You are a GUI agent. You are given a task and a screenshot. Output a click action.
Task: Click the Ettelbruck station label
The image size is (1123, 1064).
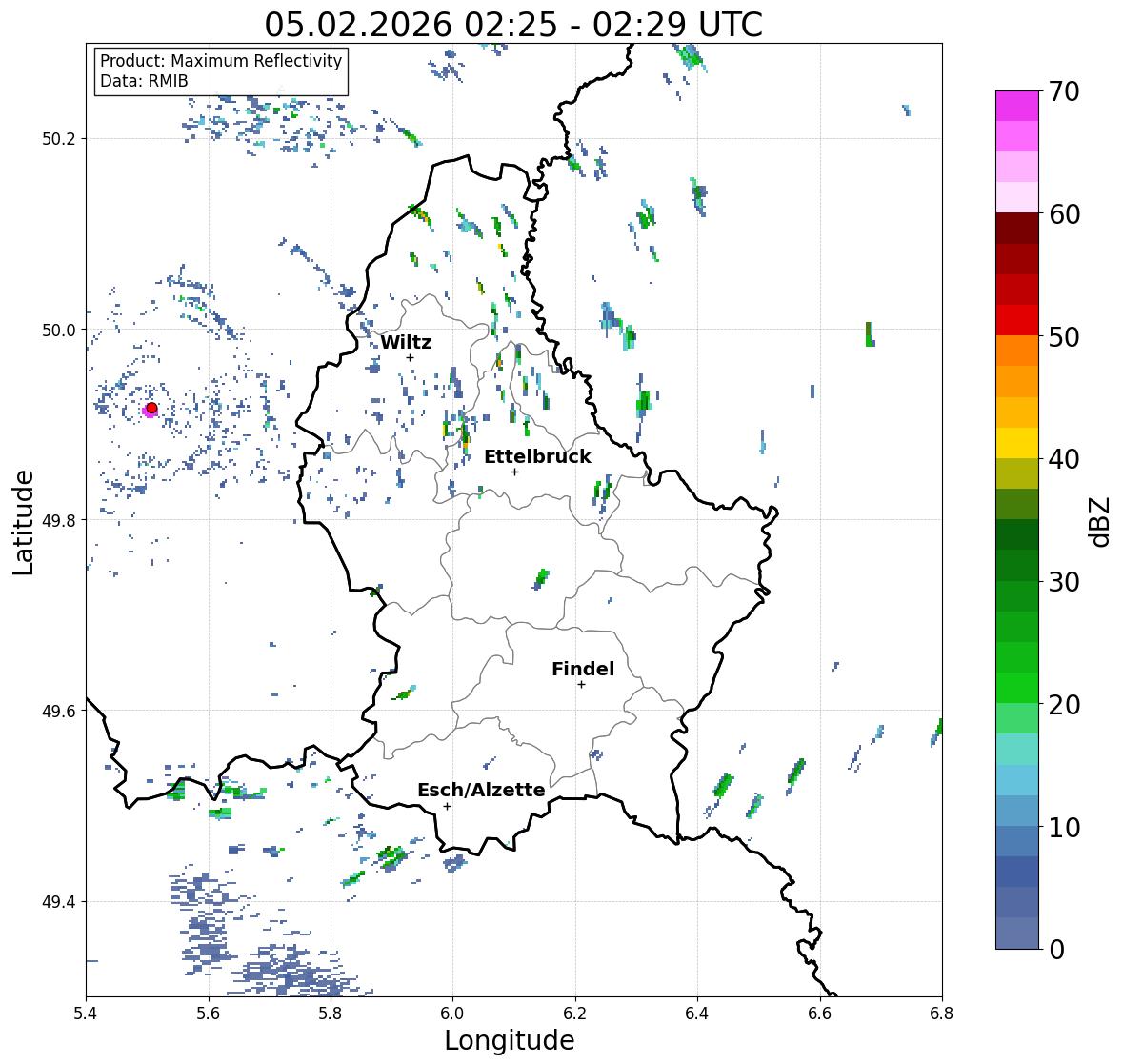point(537,456)
